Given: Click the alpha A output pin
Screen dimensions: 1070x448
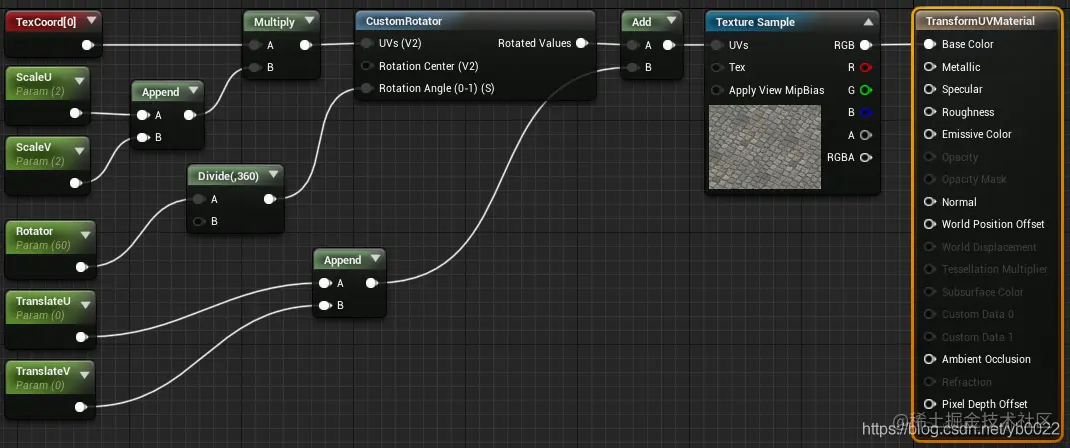Looking at the screenshot, I should (866, 135).
